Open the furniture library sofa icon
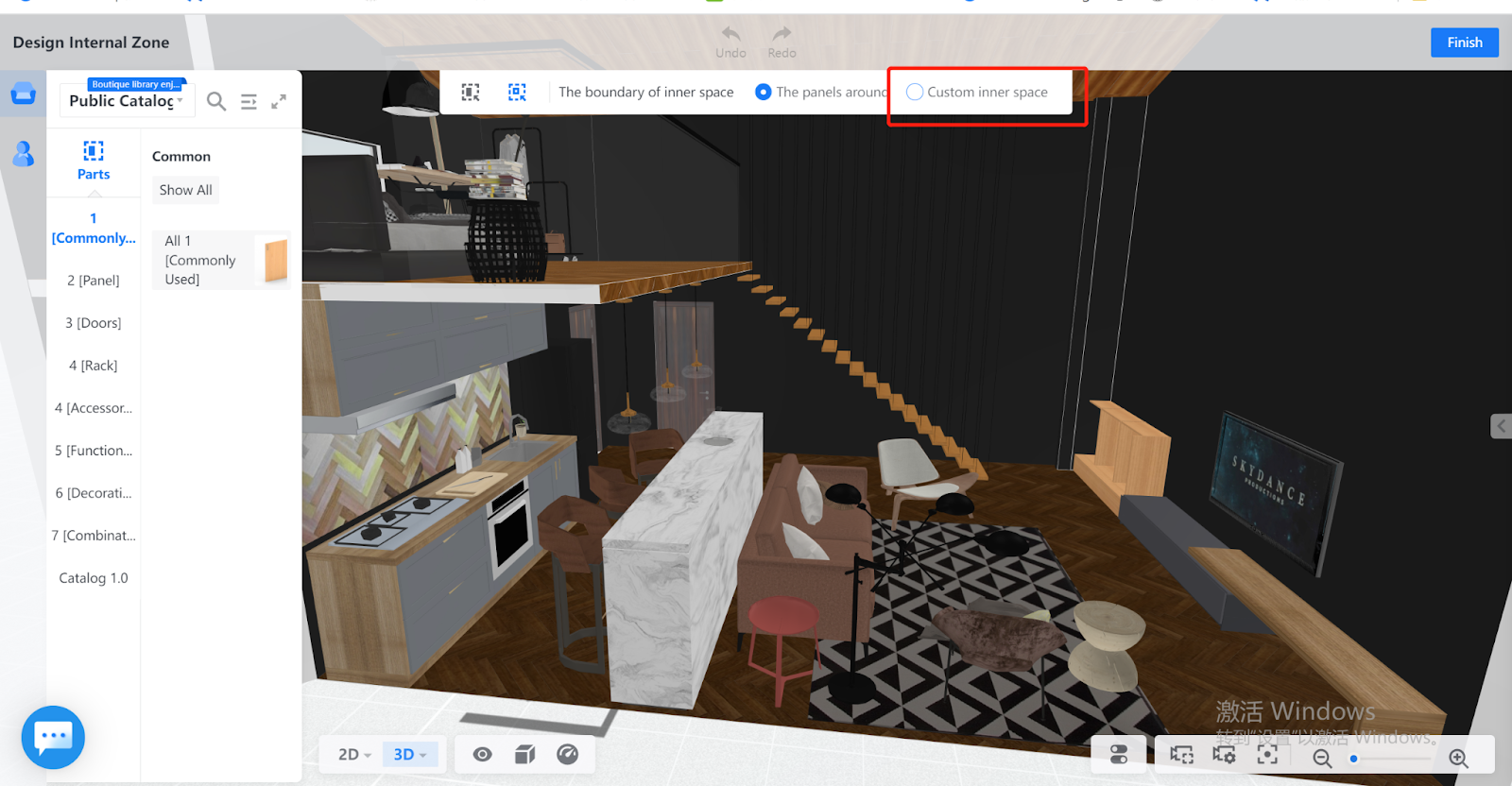 click(24, 94)
